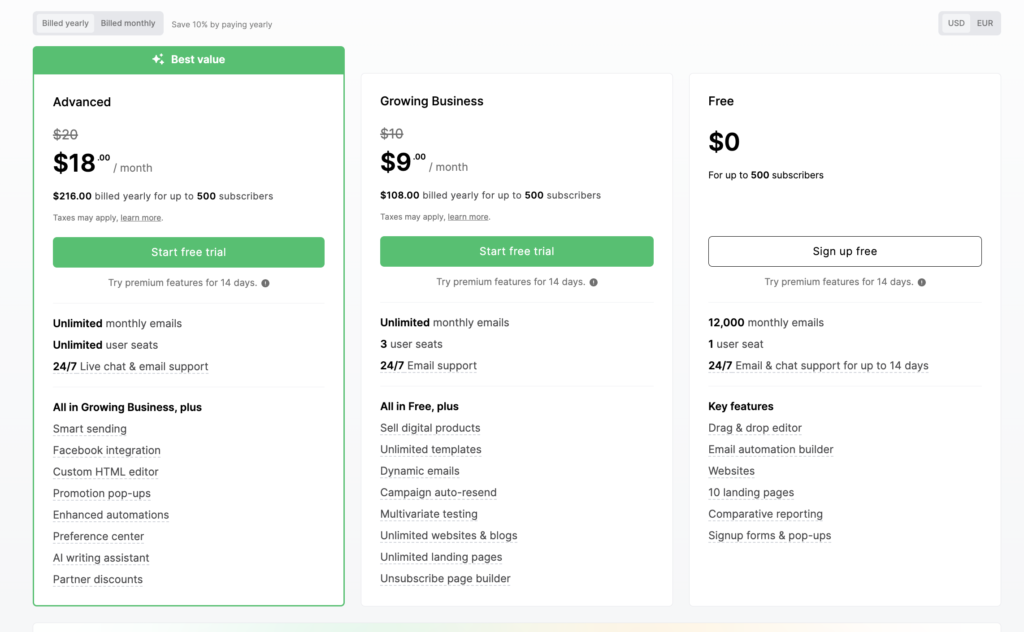Click info icon under Advanced trial text
The image size is (1024, 632).
(265, 283)
